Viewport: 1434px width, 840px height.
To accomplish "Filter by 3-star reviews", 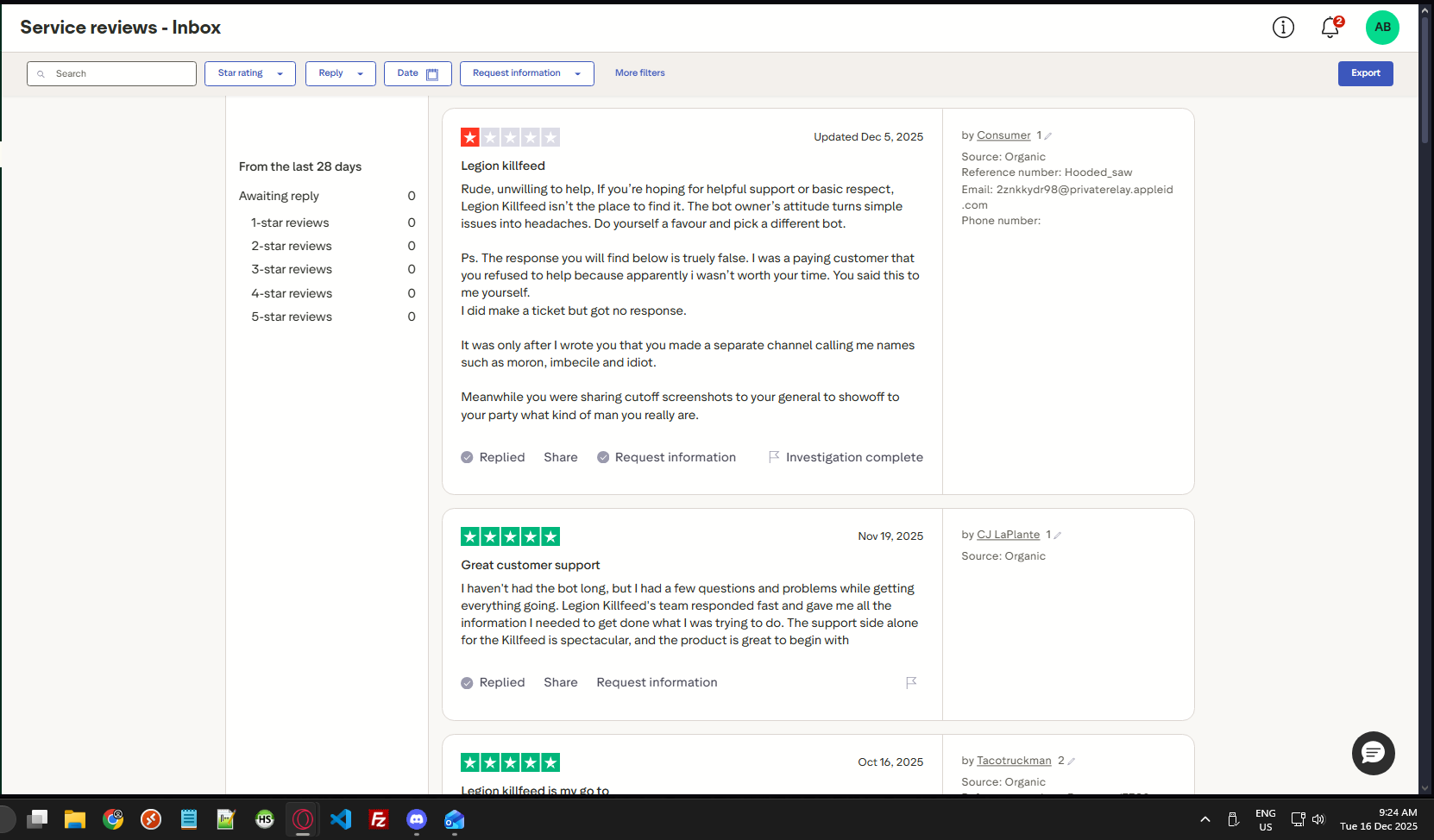I will click(x=333, y=269).
